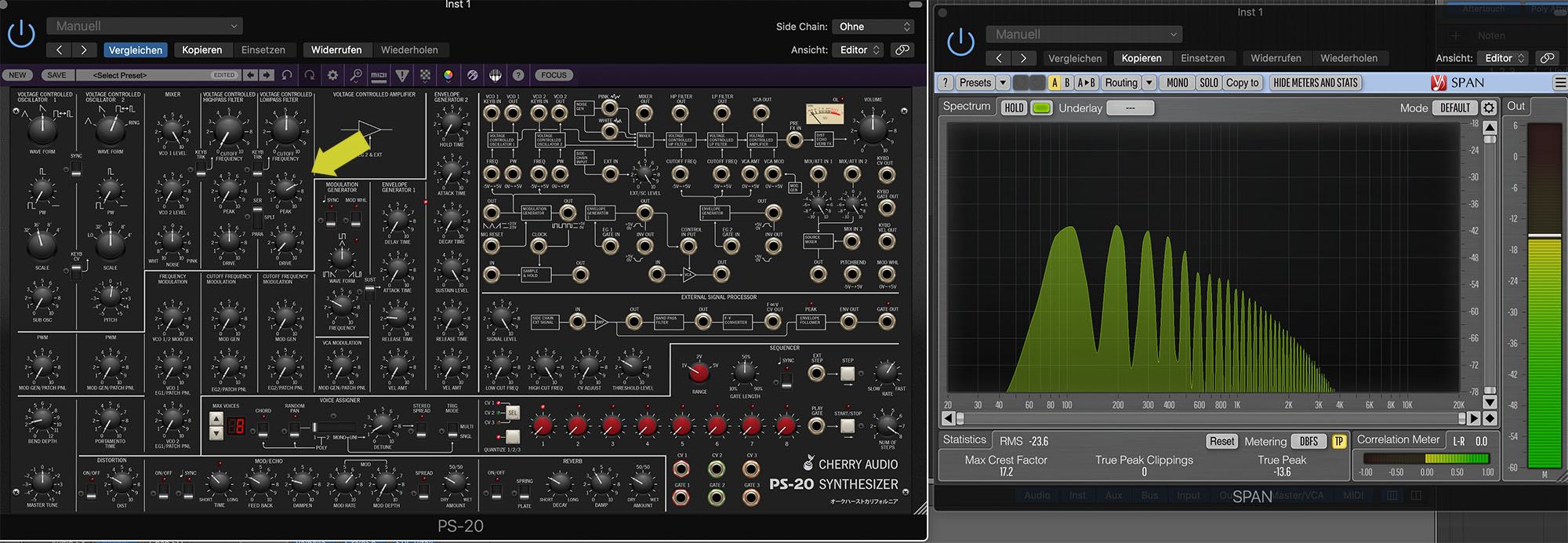The height and width of the screenshot is (543, 1568).
Task: Click Widerrufen in PS-20 window
Action: 336,49
